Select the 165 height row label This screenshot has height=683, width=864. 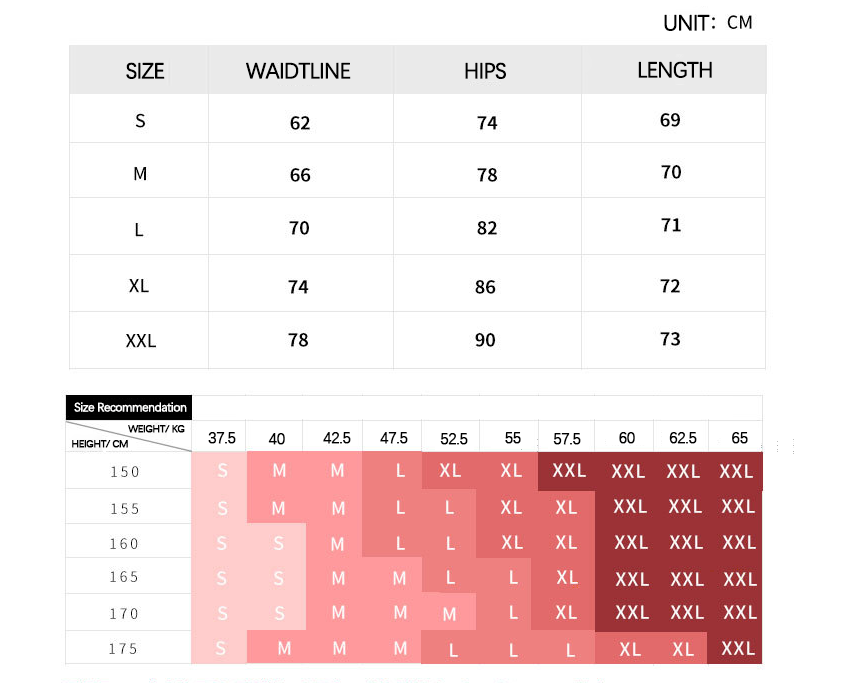tap(125, 577)
